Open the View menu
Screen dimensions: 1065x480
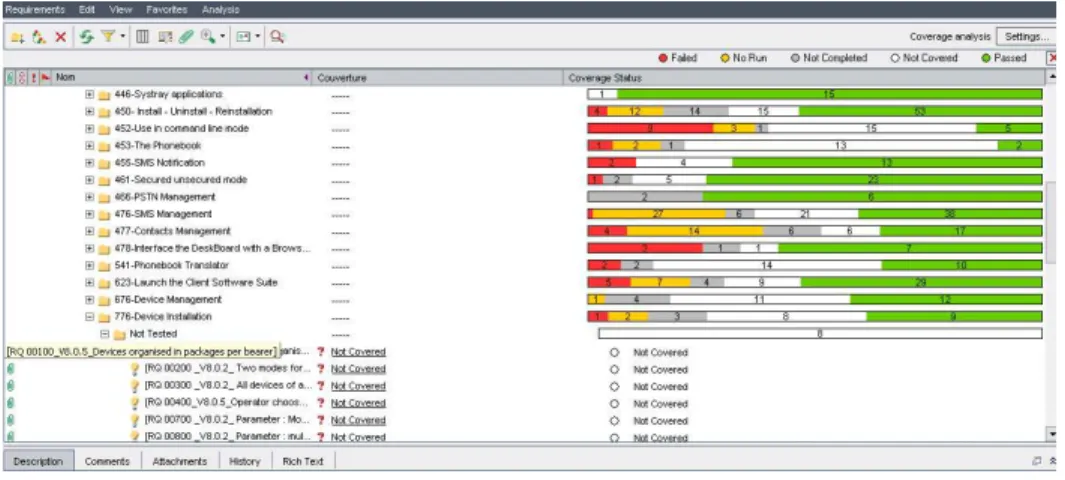[x=121, y=10]
